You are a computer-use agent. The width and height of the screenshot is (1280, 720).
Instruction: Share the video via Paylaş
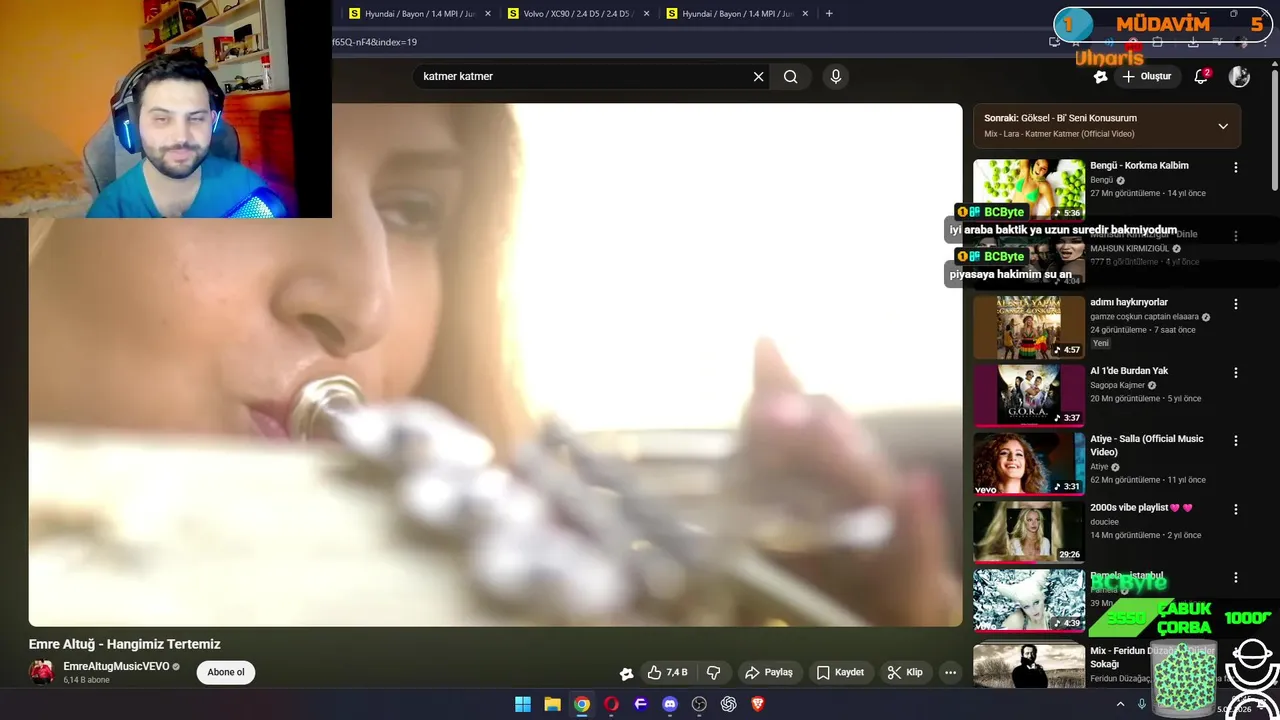pos(768,672)
